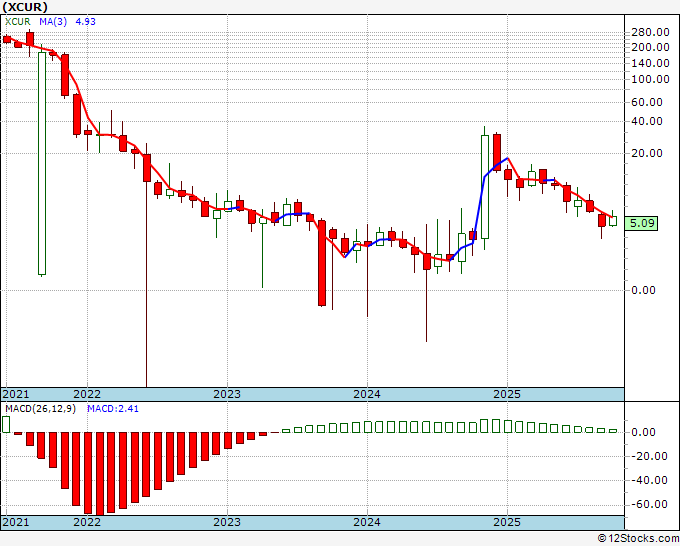Click the deepest red MACD histogram bar
The width and height of the screenshot is (680, 546).
tap(100, 474)
